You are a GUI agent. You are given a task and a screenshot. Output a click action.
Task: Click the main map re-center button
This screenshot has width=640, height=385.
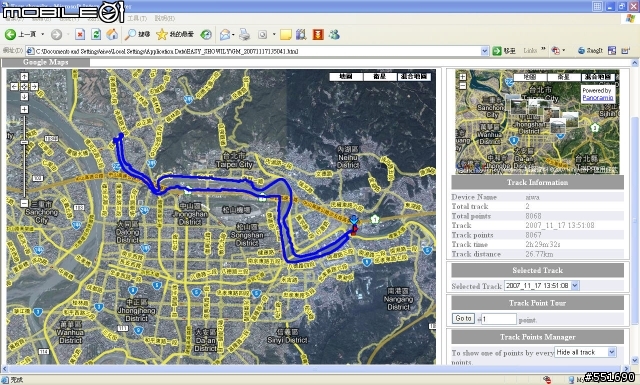pyautogui.click(x=24, y=87)
